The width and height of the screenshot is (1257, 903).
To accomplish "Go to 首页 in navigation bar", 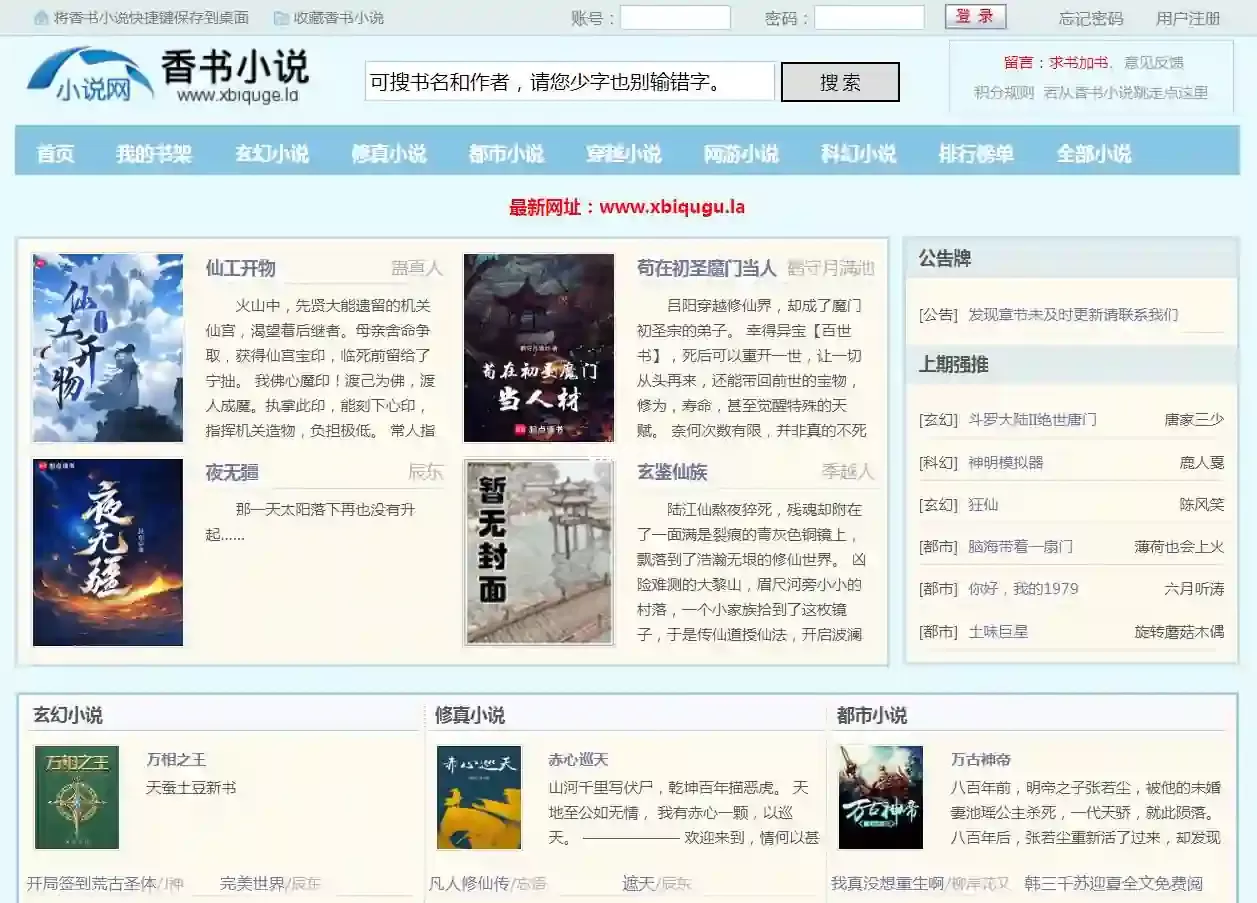I will pyautogui.click(x=55, y=154).
